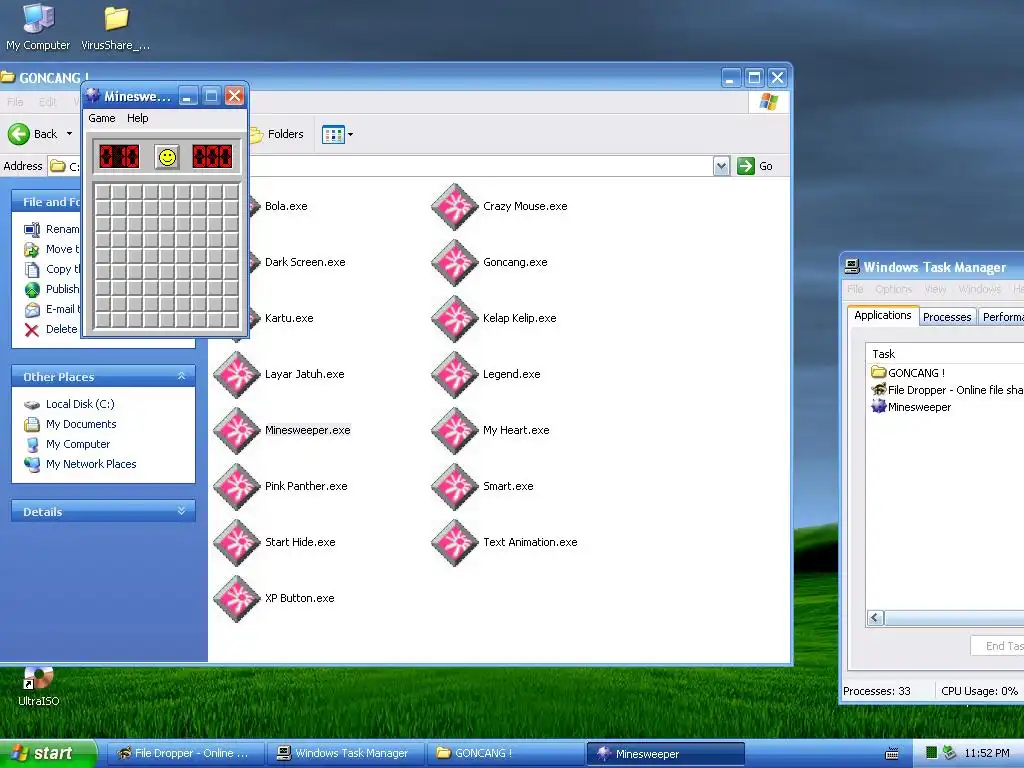The height and width of the screenshot is (768, 1024).
Task: Click the left scroll arrow in Task Manager
Action: pyautogui.click(x=876, y=618)
